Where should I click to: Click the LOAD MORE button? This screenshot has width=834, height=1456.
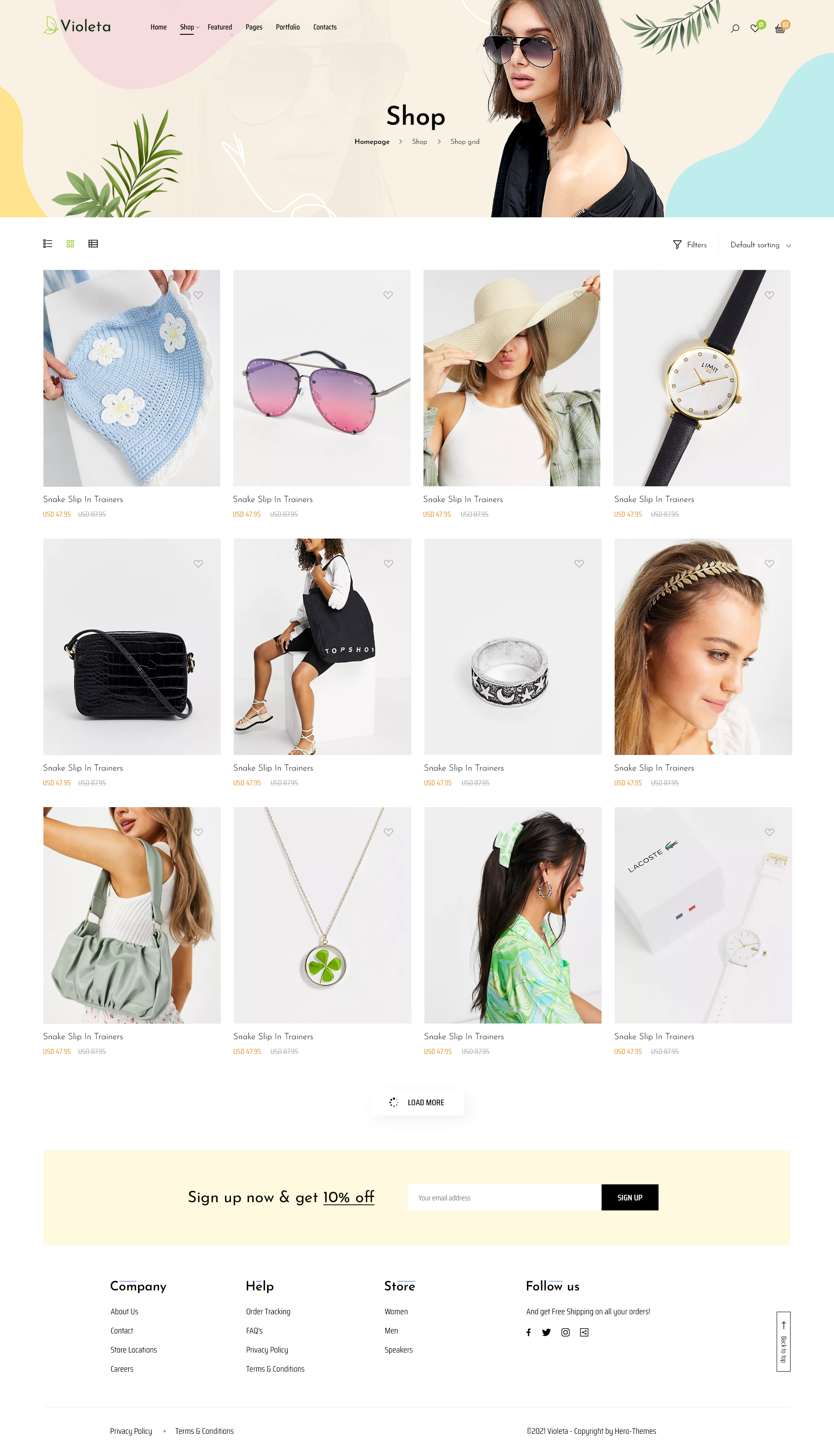(x=417, y=1103)
